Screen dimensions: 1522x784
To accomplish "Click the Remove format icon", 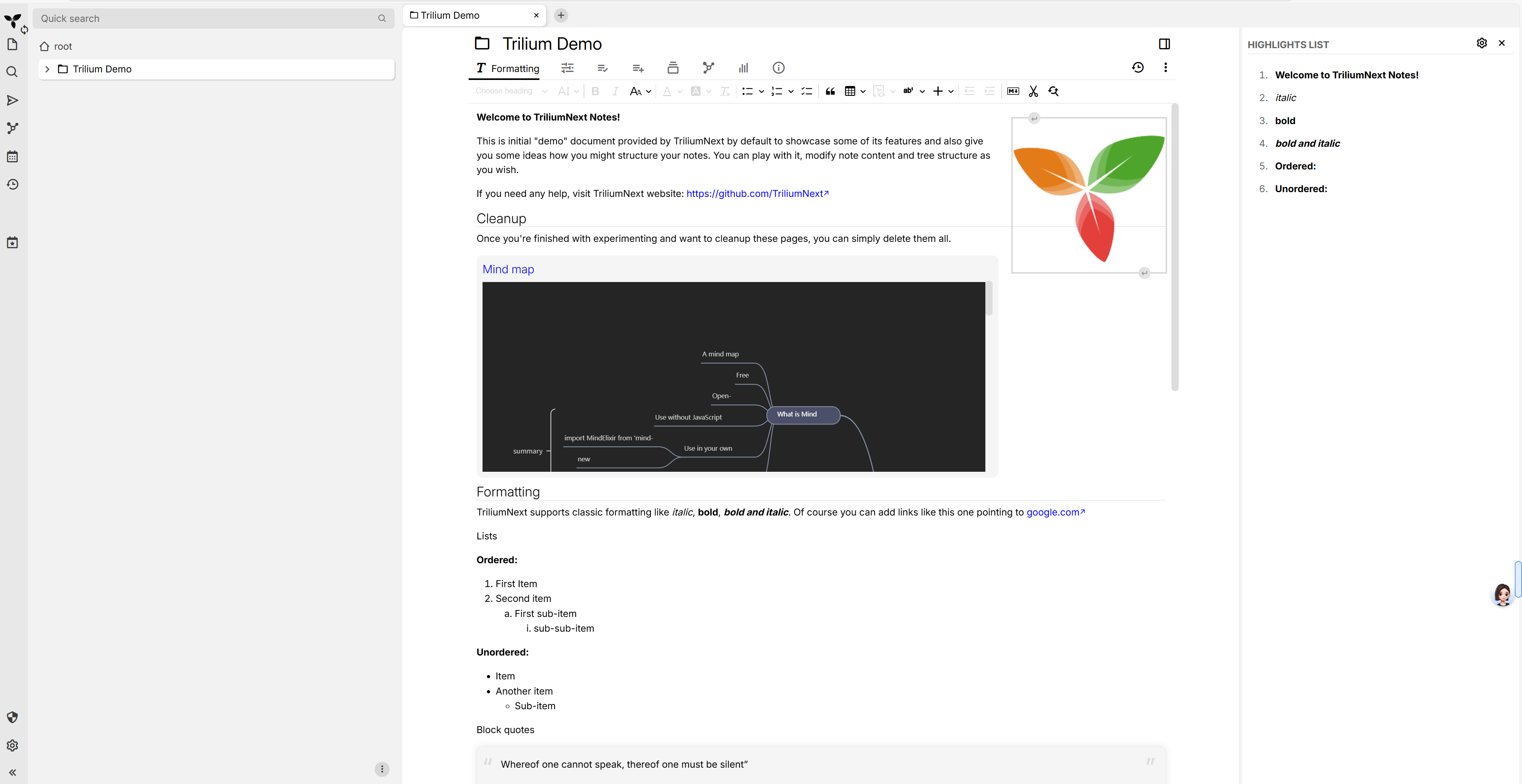I will click(725, 91).
